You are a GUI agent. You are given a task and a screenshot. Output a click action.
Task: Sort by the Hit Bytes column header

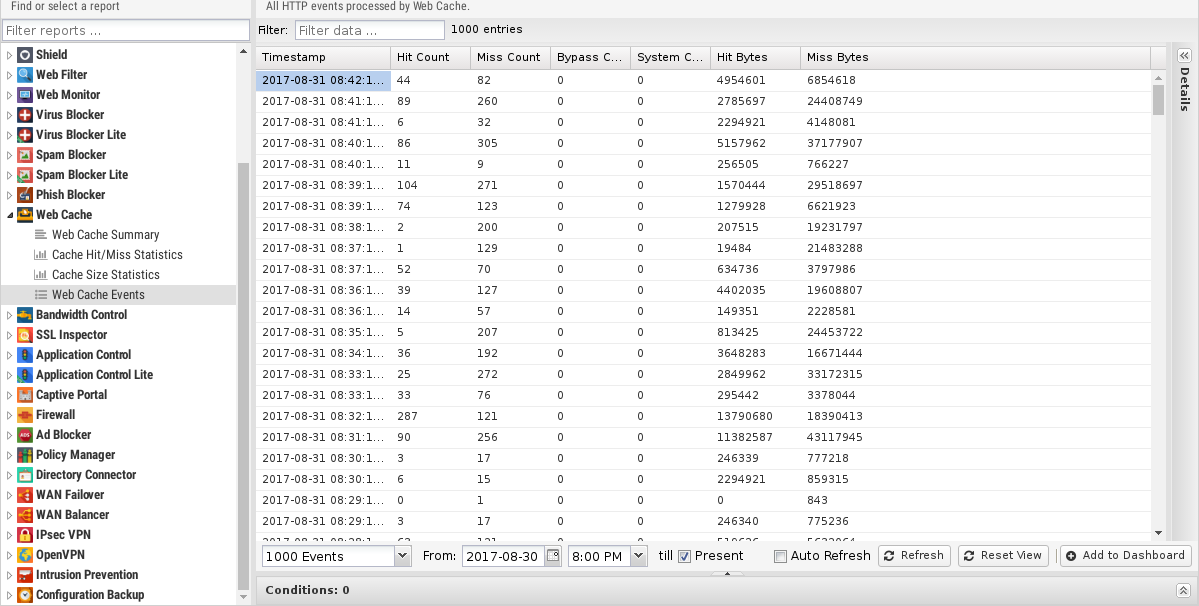point(755,57)
